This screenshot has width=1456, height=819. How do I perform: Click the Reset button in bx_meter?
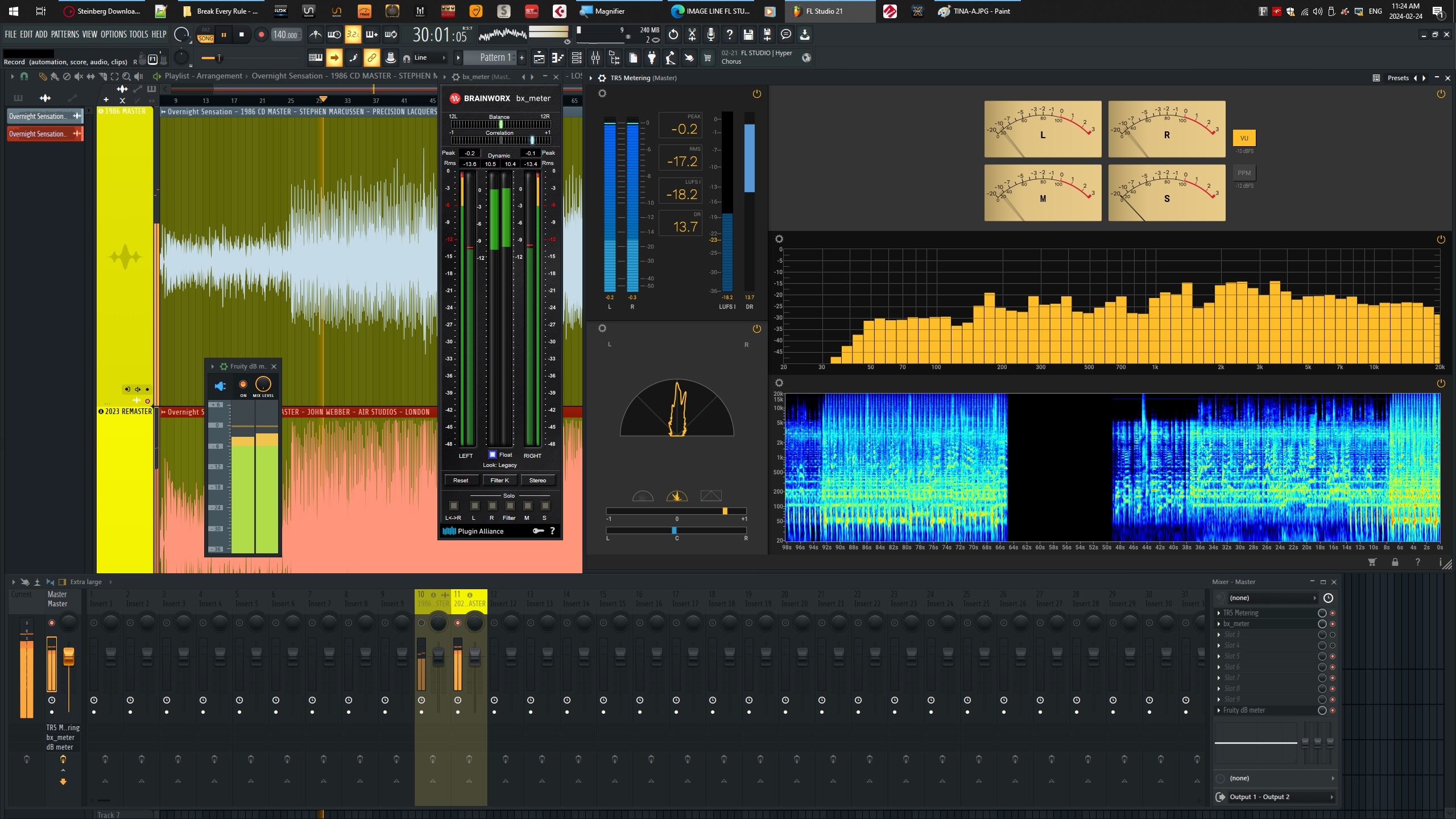click(461, 480)
